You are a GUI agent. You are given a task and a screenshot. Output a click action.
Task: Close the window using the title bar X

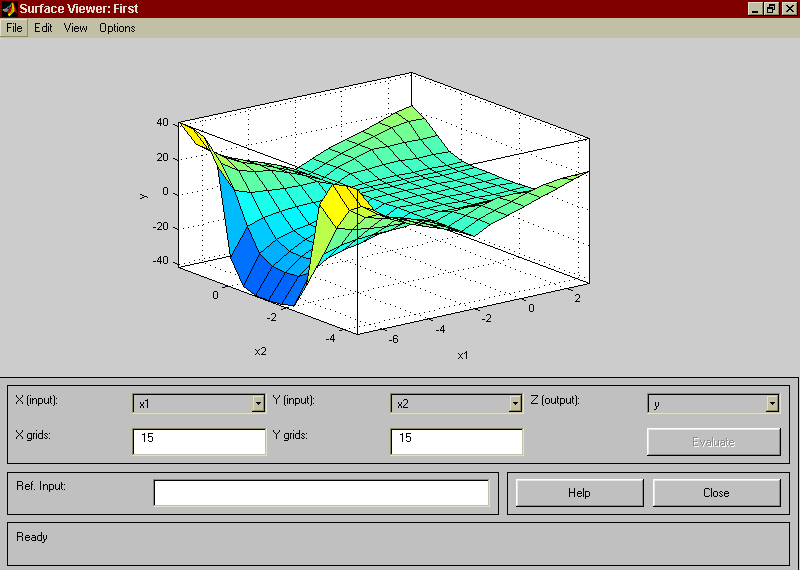point(788,8)
